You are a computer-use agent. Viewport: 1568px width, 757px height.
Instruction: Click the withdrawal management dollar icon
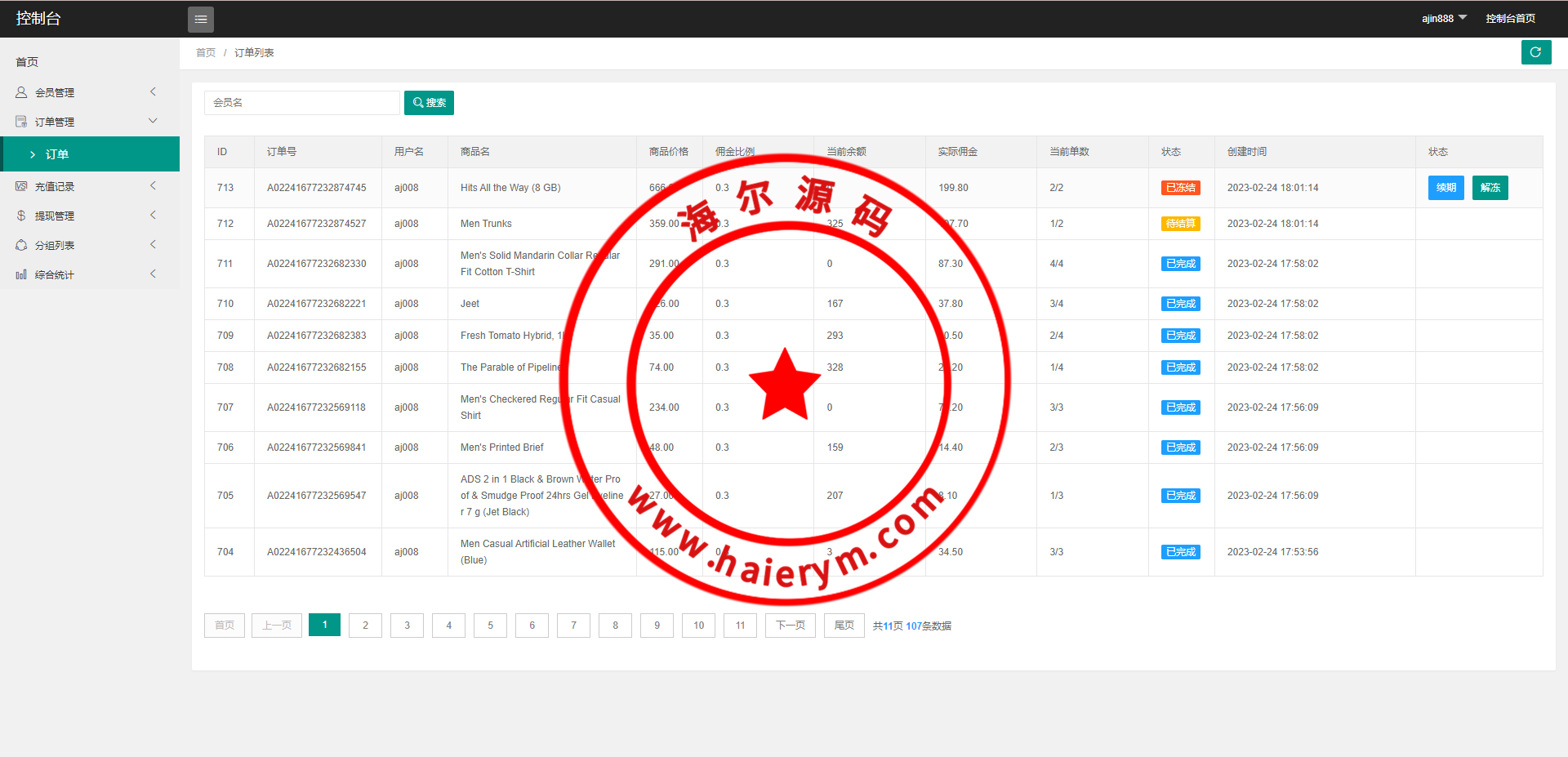[x=21, y=216]
